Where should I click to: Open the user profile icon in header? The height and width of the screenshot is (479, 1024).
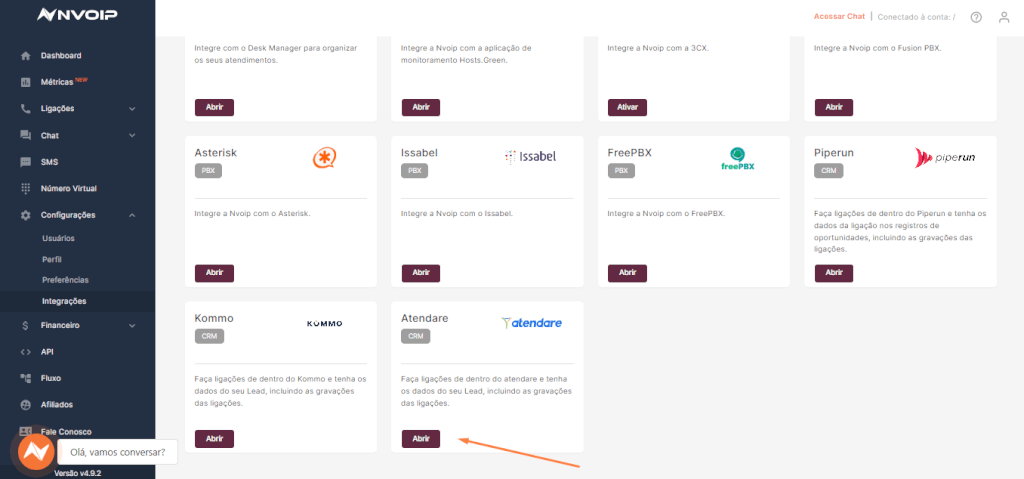[x=1004, y=18]
